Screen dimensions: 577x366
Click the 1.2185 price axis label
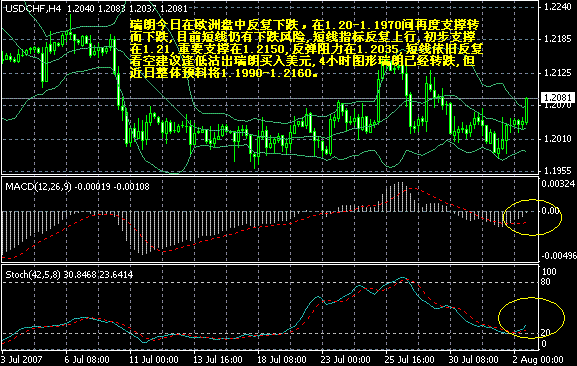557,38
